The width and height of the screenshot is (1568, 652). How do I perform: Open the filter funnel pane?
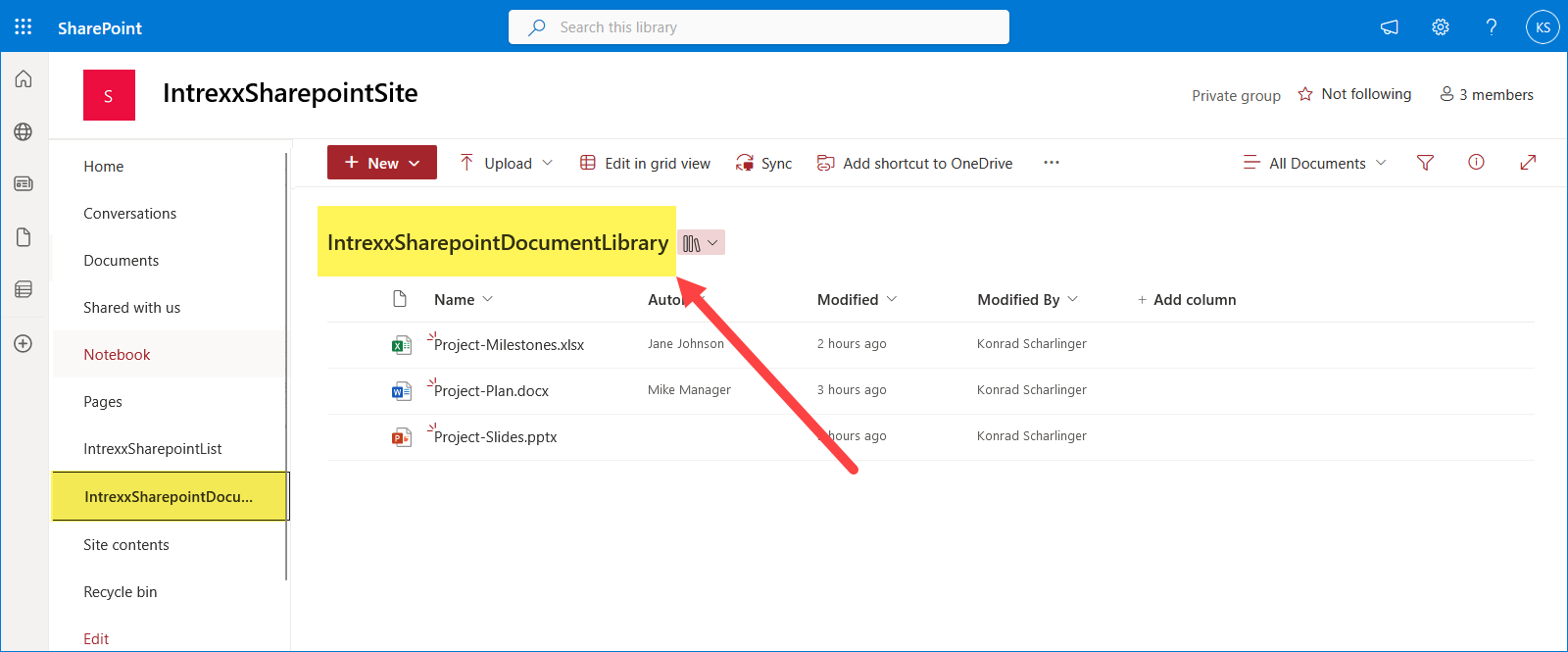coord(1426,163)
